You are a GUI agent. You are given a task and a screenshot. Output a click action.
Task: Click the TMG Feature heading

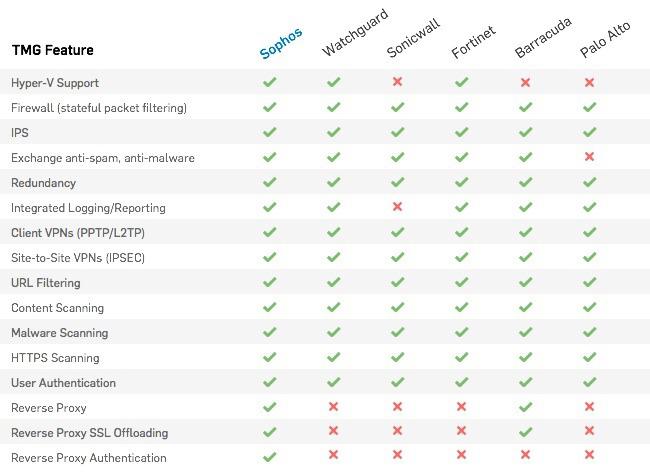53,50
